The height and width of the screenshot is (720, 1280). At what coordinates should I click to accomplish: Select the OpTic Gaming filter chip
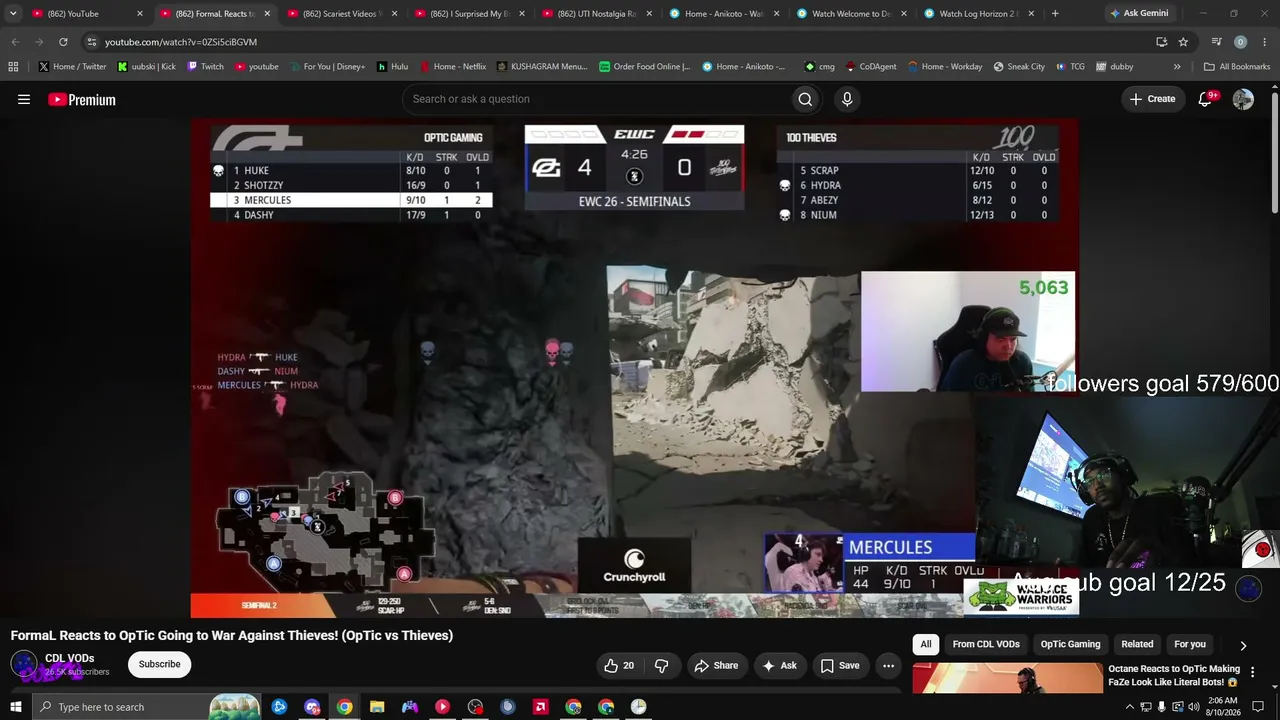tap(1070, 645)
